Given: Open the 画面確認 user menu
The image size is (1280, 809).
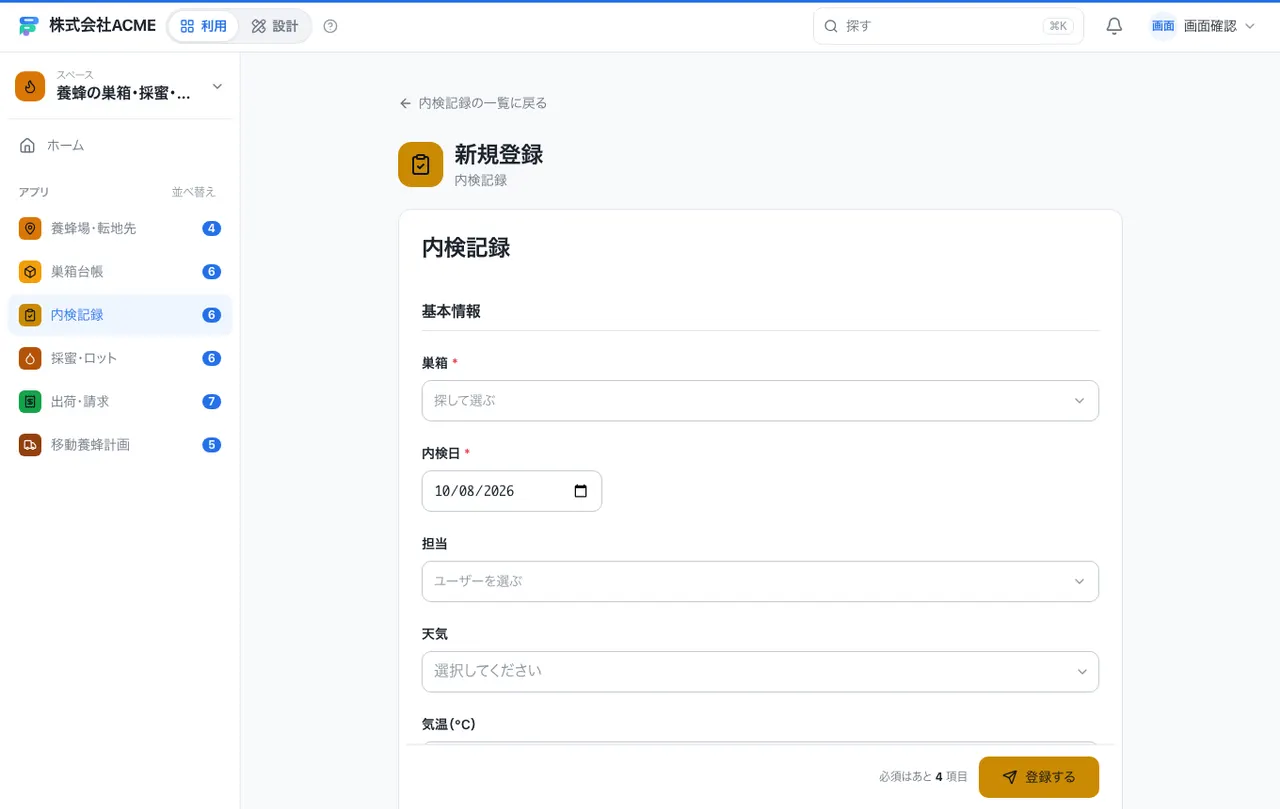Looking at the screenshot, I should click(1203, 26).
